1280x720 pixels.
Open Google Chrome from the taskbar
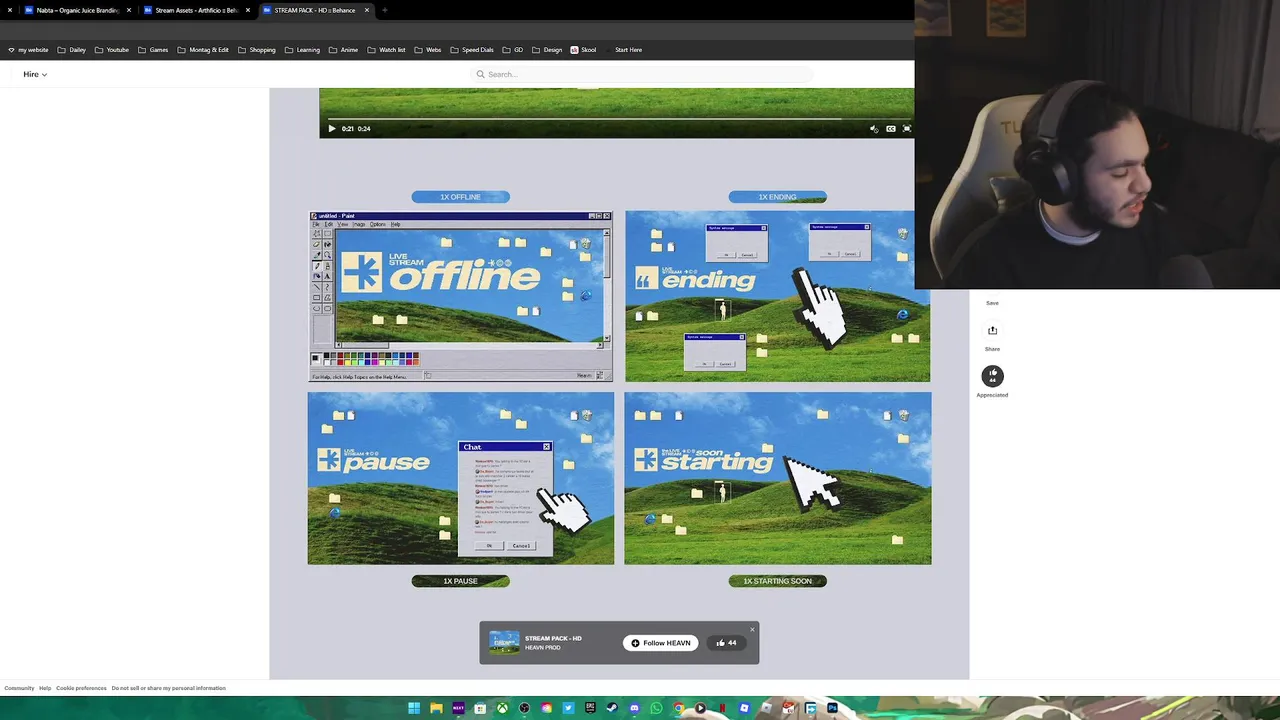678,708
